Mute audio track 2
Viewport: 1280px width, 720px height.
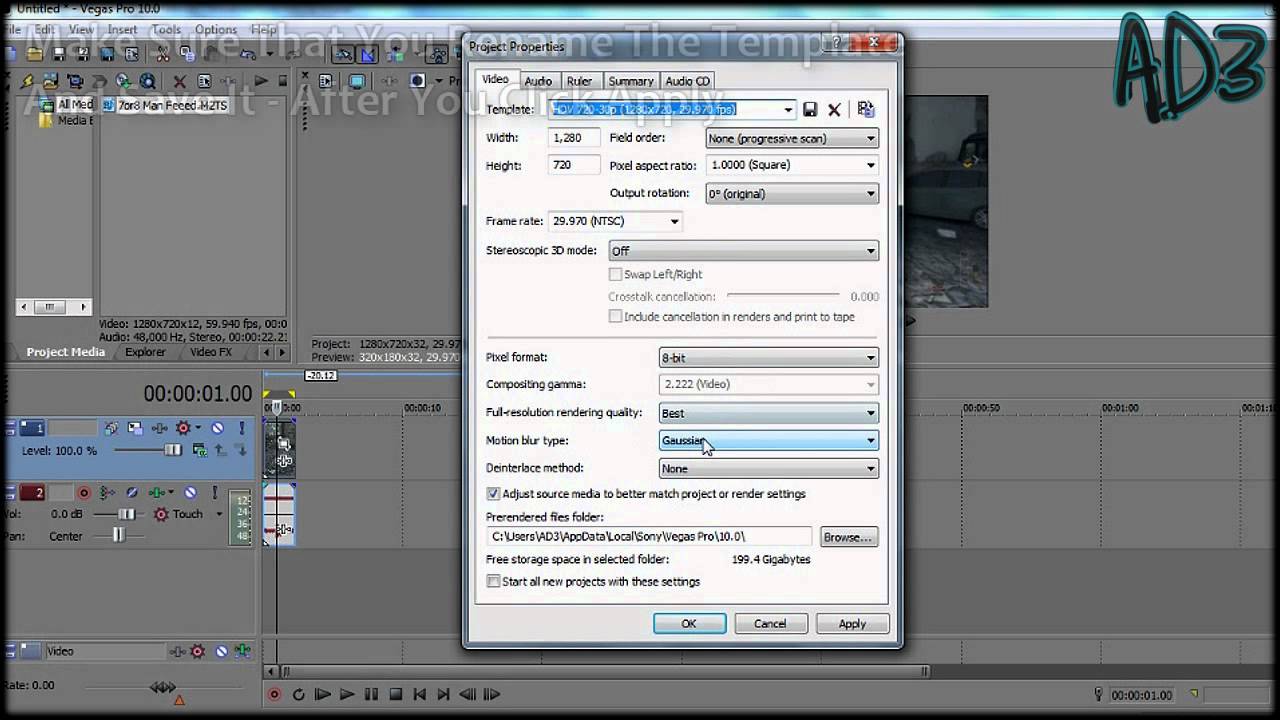[x=190, y=493]
